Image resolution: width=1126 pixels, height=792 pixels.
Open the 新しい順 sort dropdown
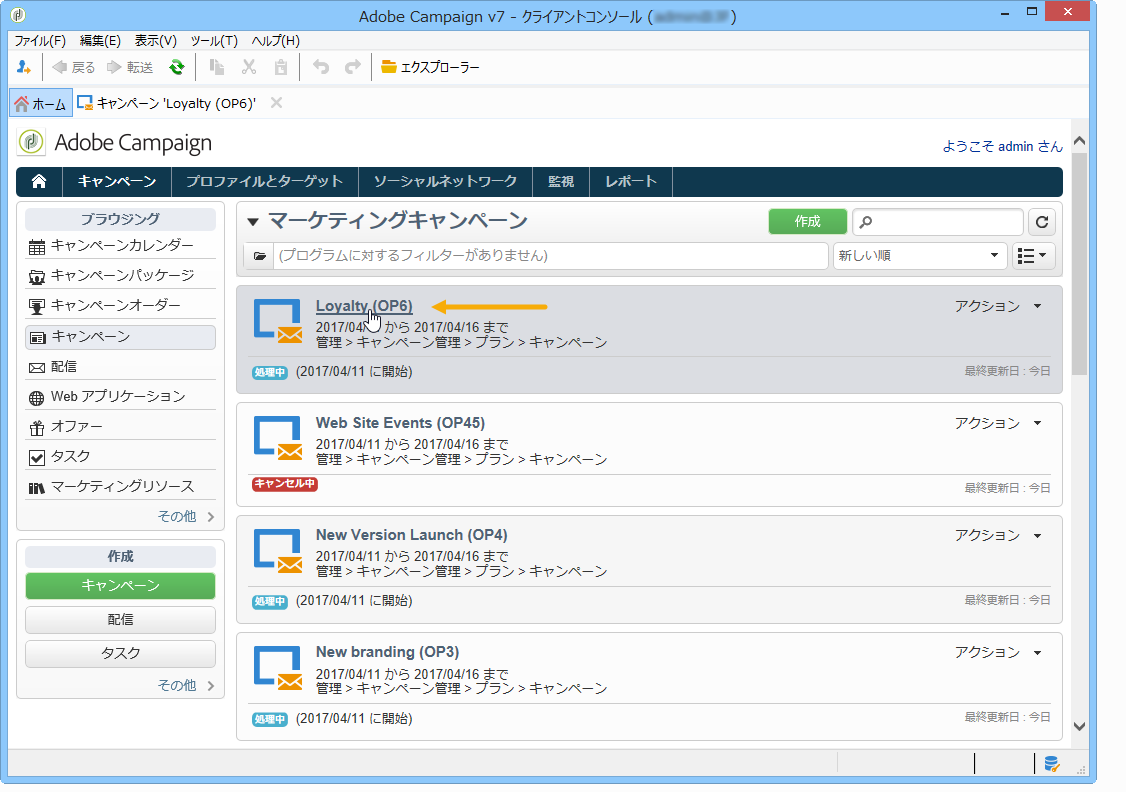920,256
